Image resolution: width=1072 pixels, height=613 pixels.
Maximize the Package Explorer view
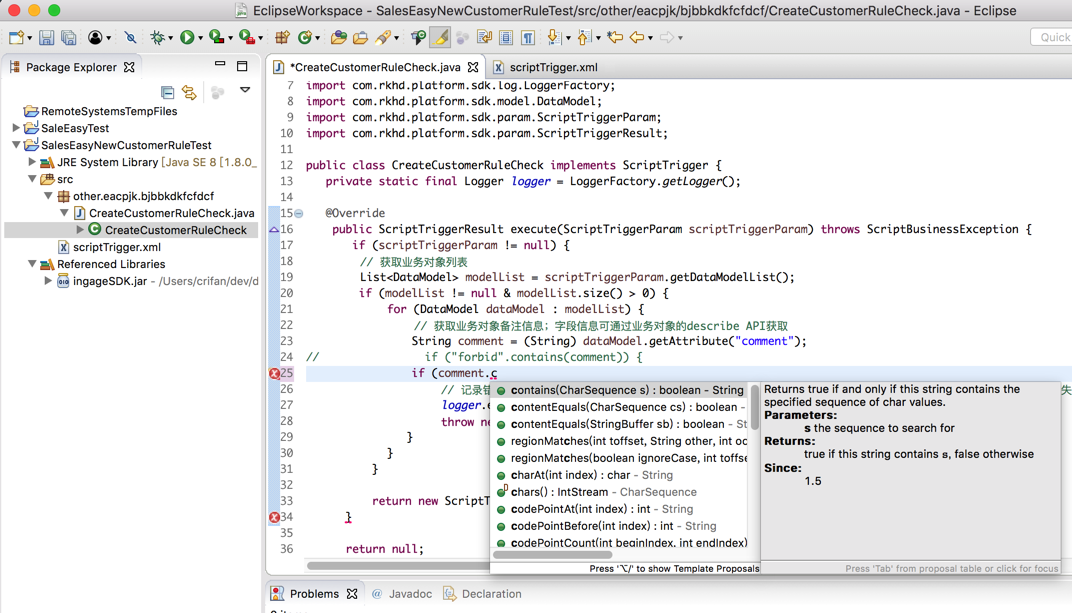[x=242, y=66]
